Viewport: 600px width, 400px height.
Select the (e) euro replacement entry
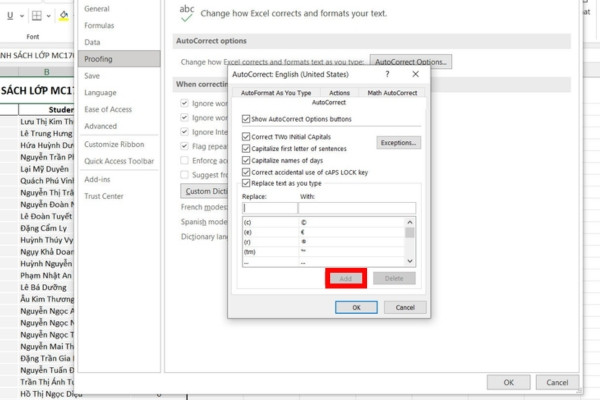323,232
